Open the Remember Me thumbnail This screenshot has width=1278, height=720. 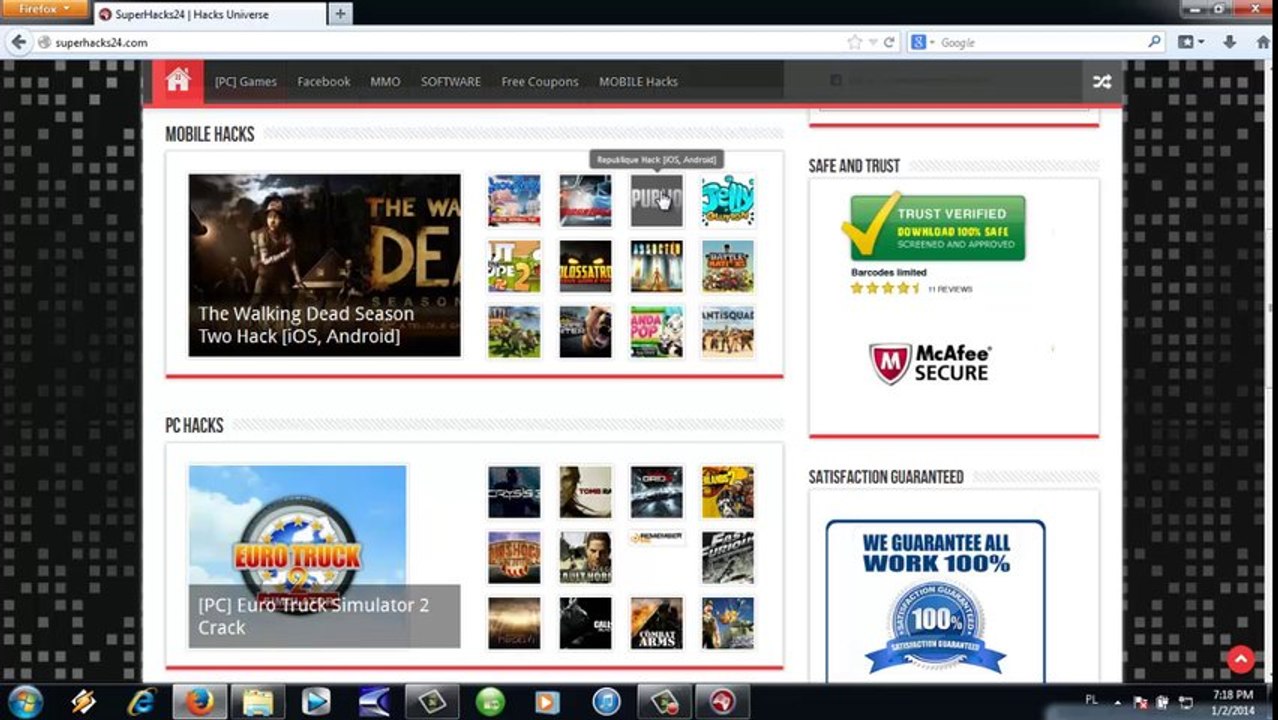[x=656, y=538]
